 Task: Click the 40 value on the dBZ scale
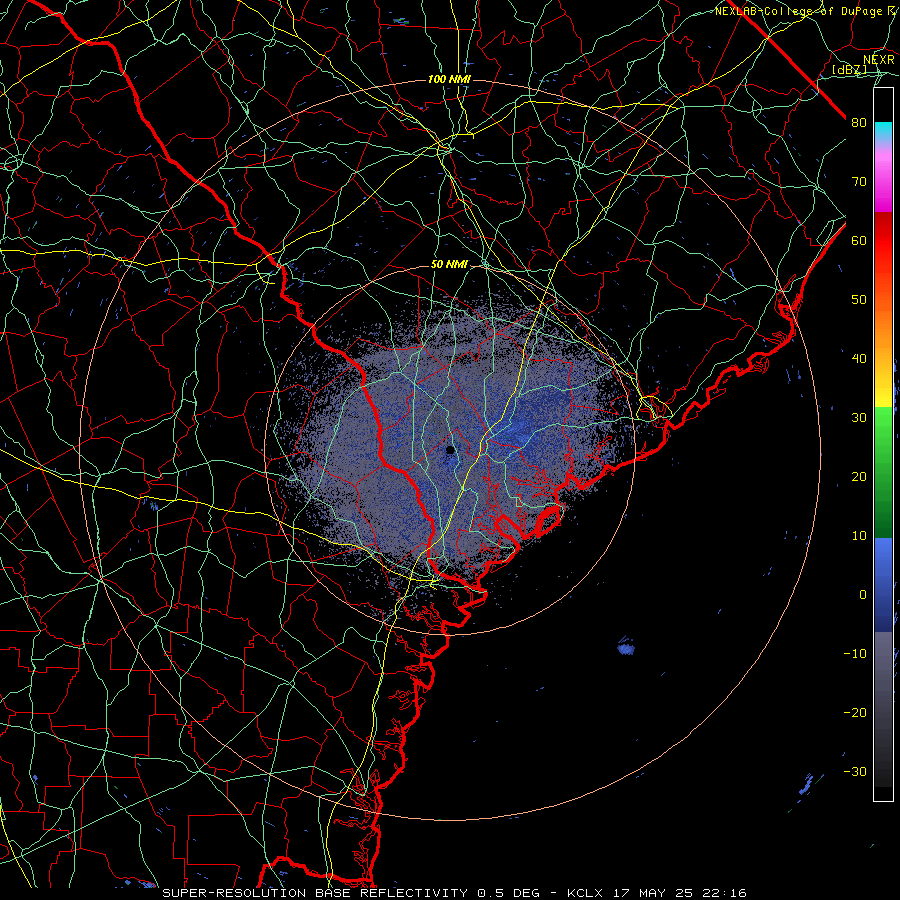tap(859, 359)
